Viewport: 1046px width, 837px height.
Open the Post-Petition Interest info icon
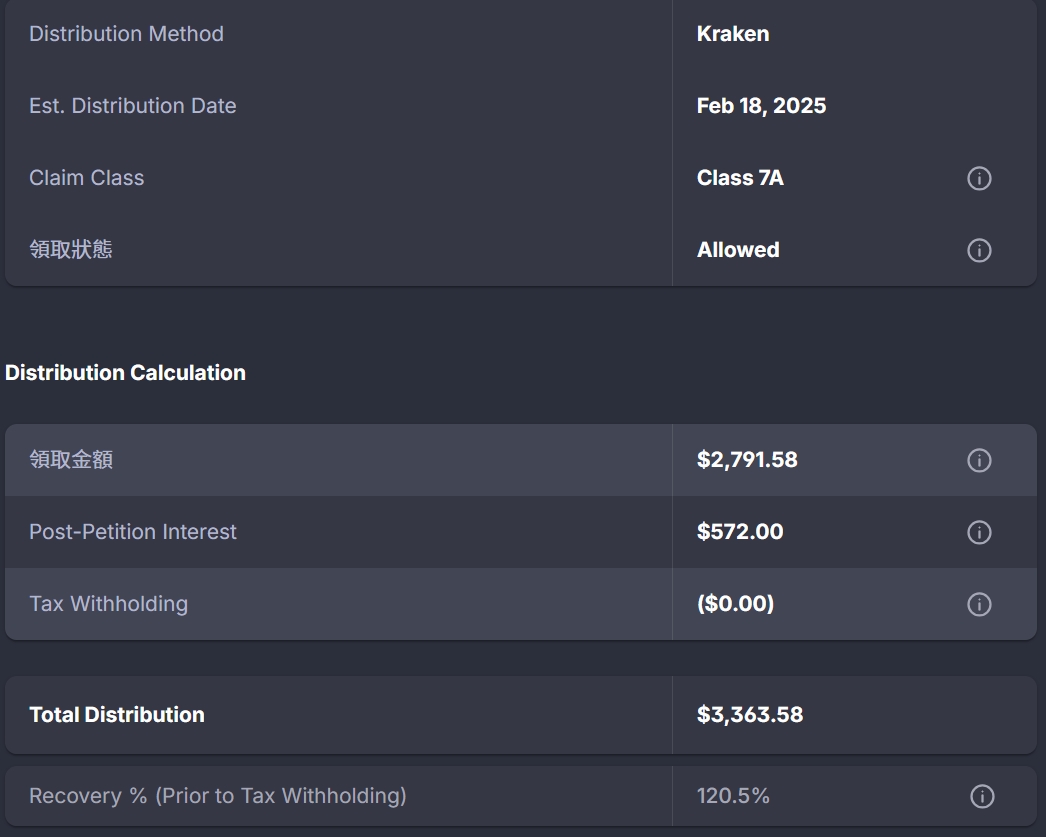(979, 532)
